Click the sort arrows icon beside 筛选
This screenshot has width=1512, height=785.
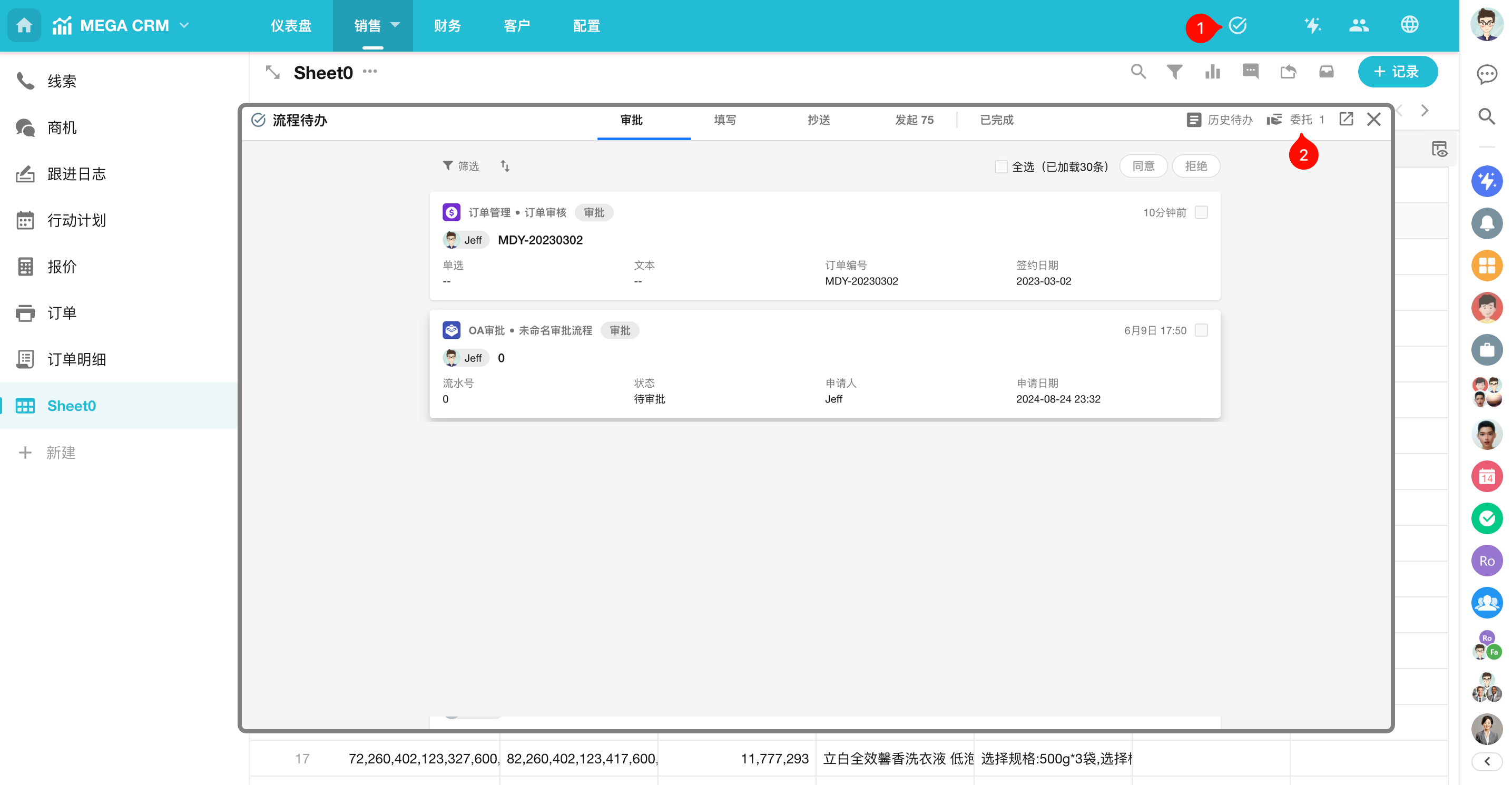click(x=505, y=166)
